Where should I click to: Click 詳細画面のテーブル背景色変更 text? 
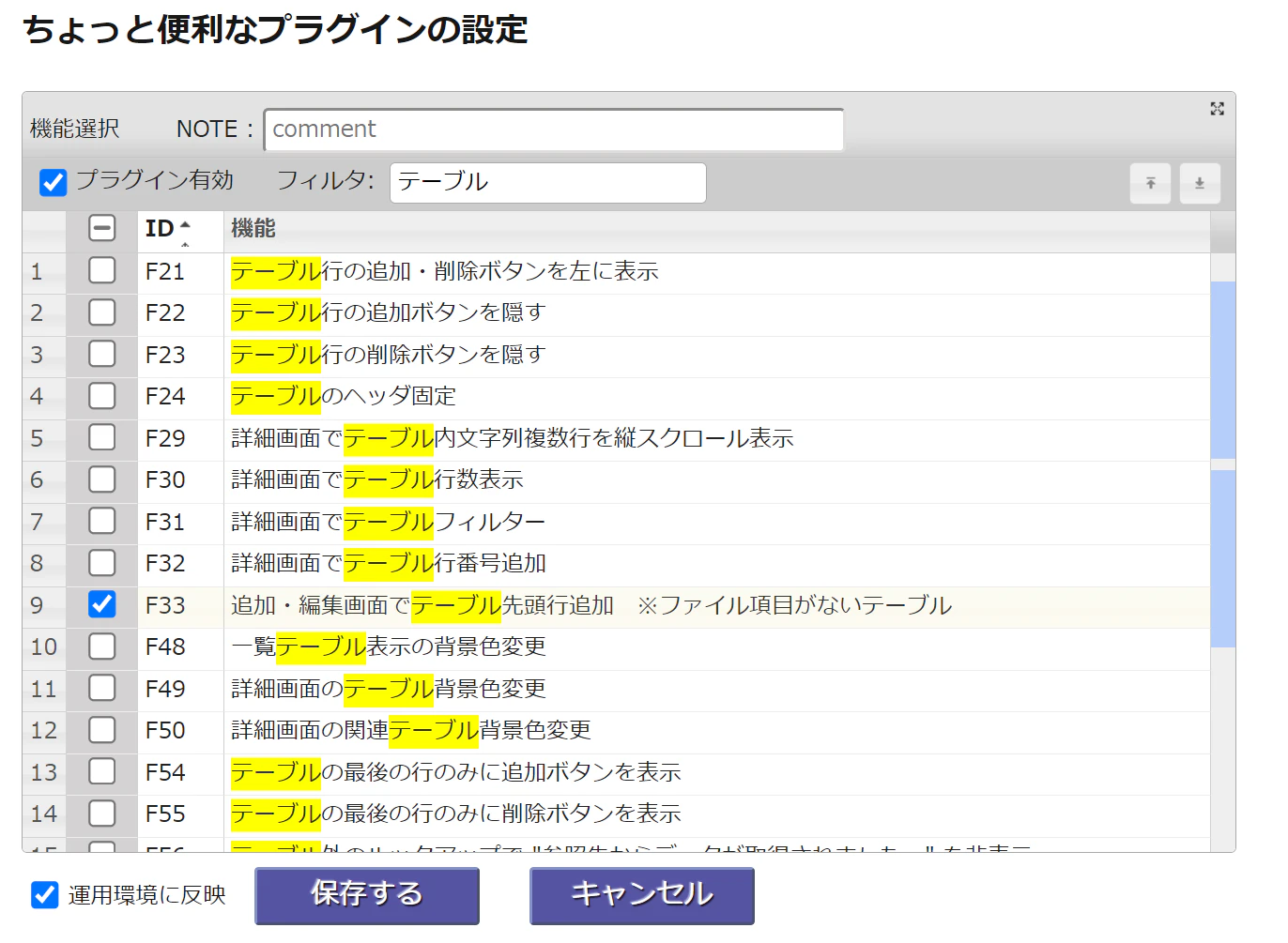click(389, 689)
